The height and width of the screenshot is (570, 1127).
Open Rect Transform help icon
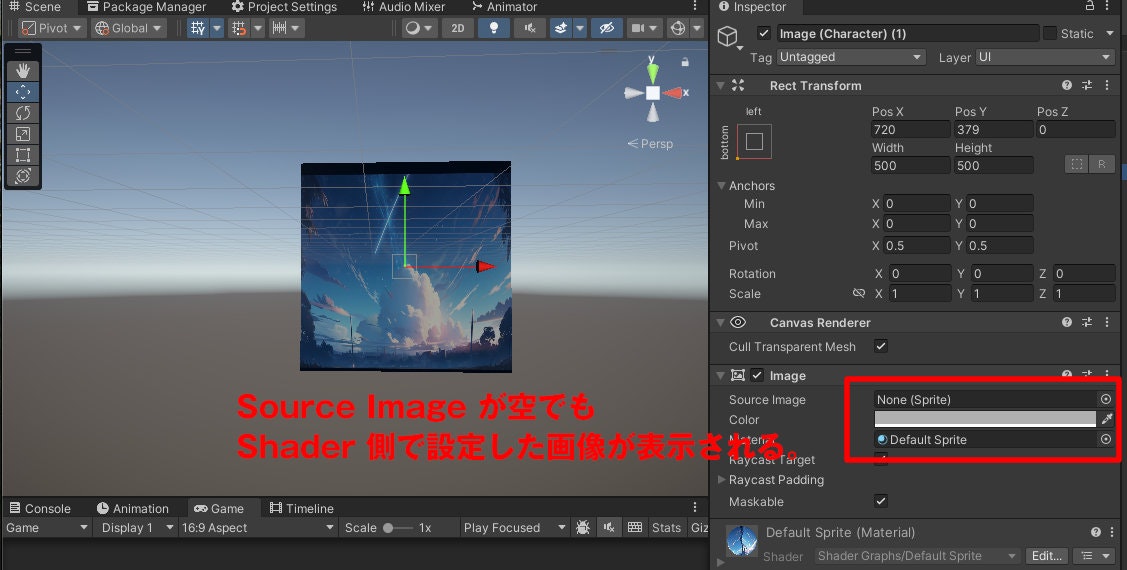point(1067,85)
